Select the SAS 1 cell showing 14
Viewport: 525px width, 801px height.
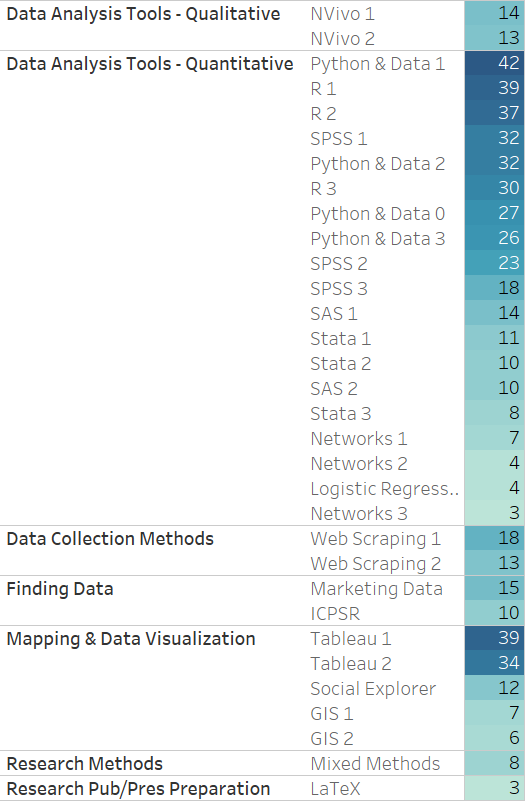(x=495, y=314)
